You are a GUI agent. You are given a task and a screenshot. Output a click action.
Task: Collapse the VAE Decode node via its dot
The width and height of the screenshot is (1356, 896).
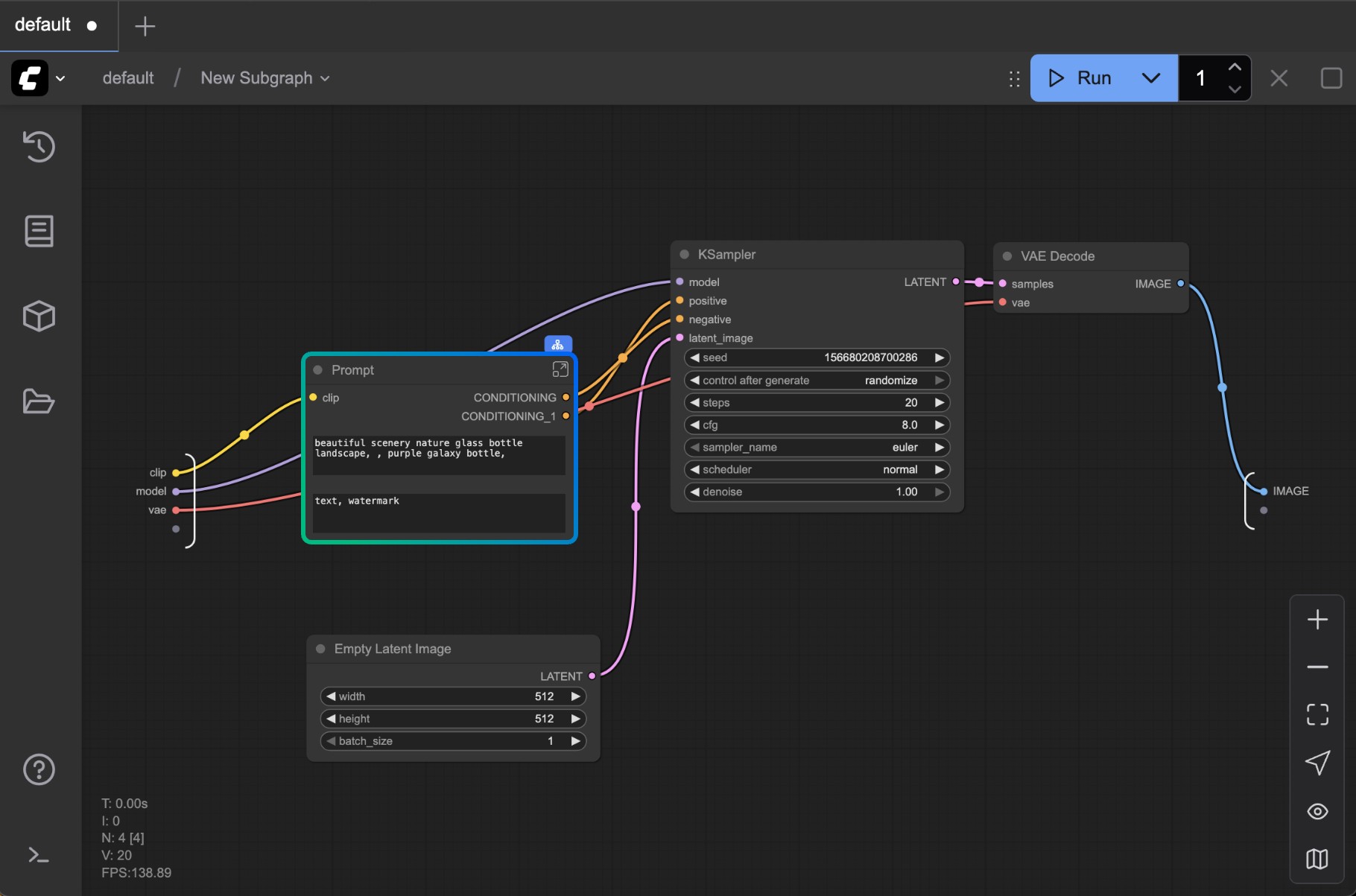pos(1007,255)
